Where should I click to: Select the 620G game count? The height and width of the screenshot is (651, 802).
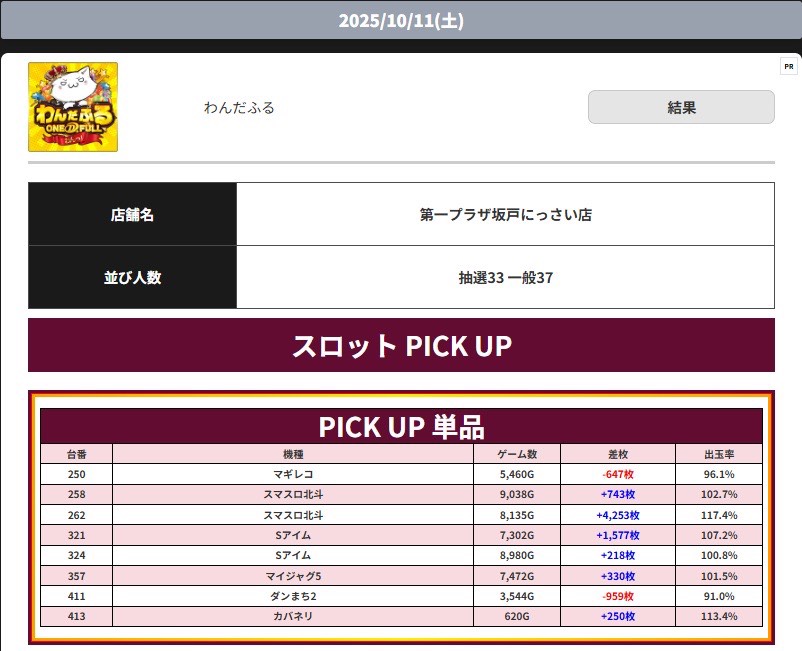[517, 616]
